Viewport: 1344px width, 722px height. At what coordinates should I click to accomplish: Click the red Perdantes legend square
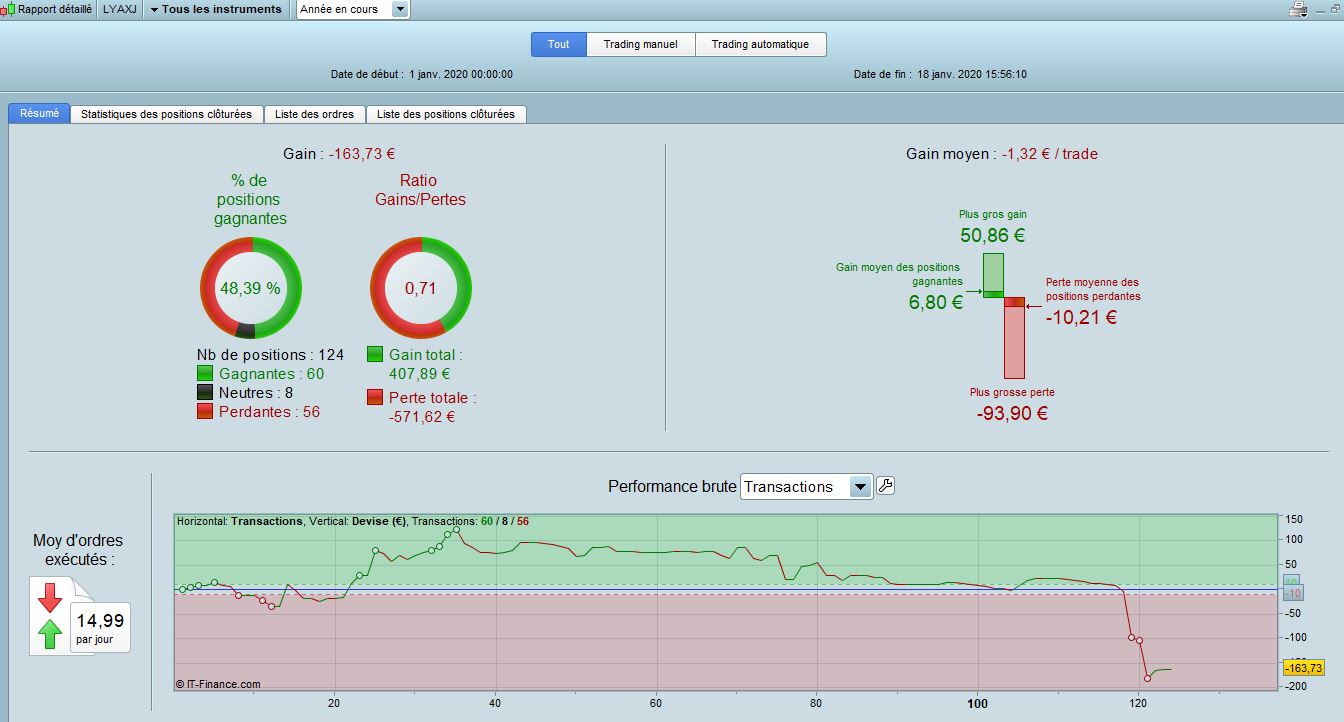(205, 412)
